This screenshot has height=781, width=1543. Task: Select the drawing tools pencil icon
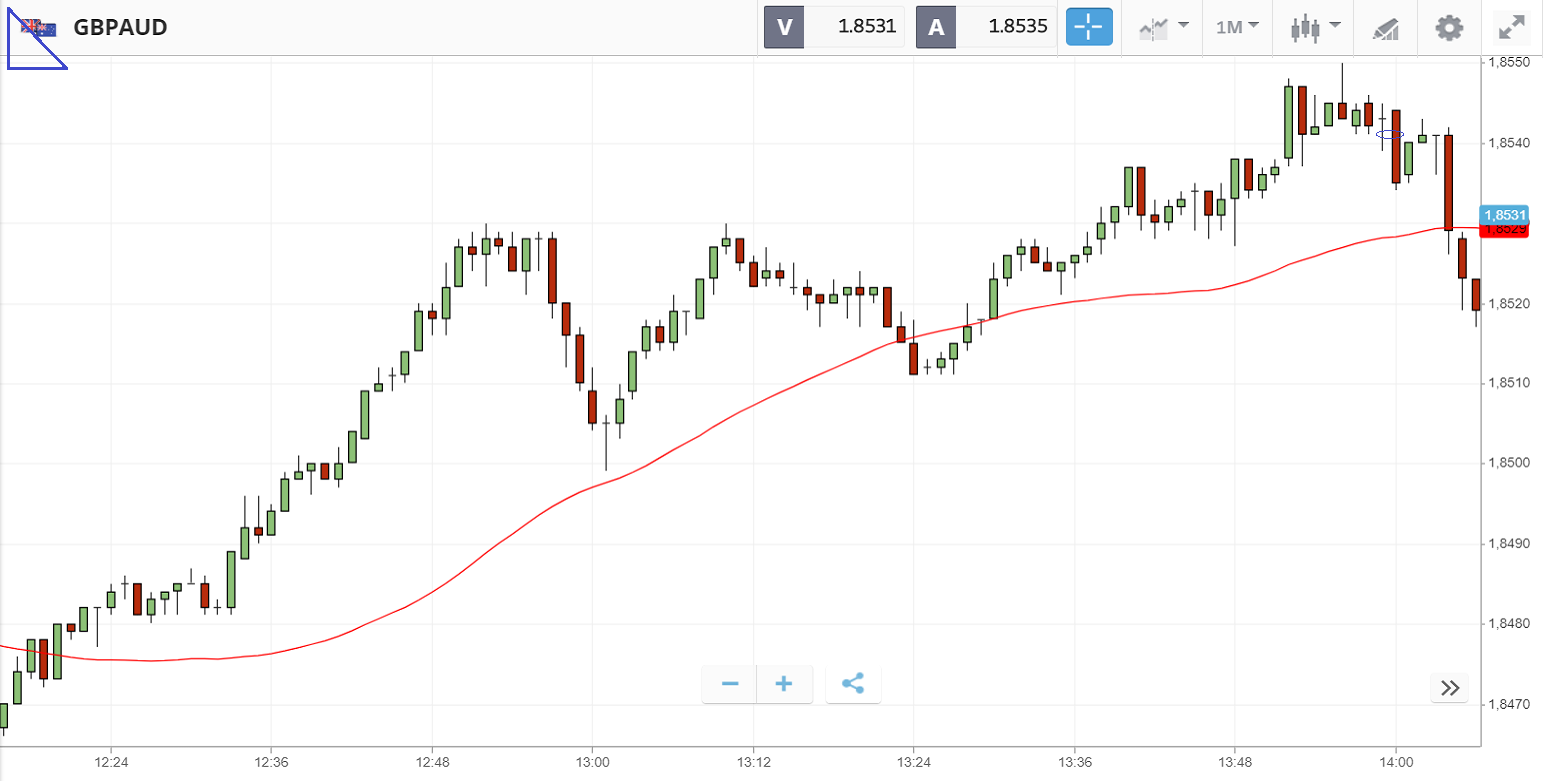(x=1385, y=28)
